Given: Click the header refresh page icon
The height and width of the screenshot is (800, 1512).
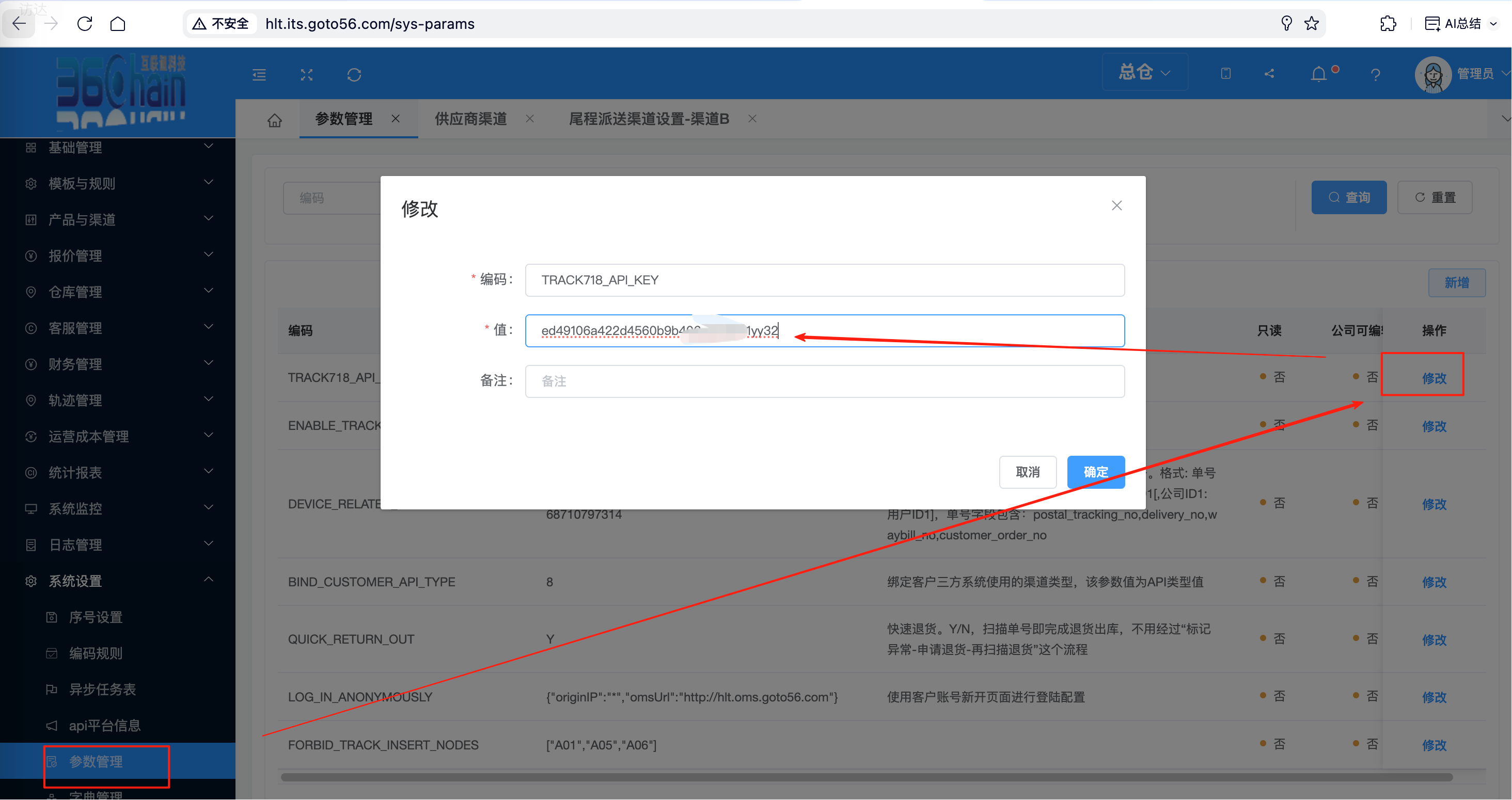Looking at the screenshot, I should click(x=354, y=74).
